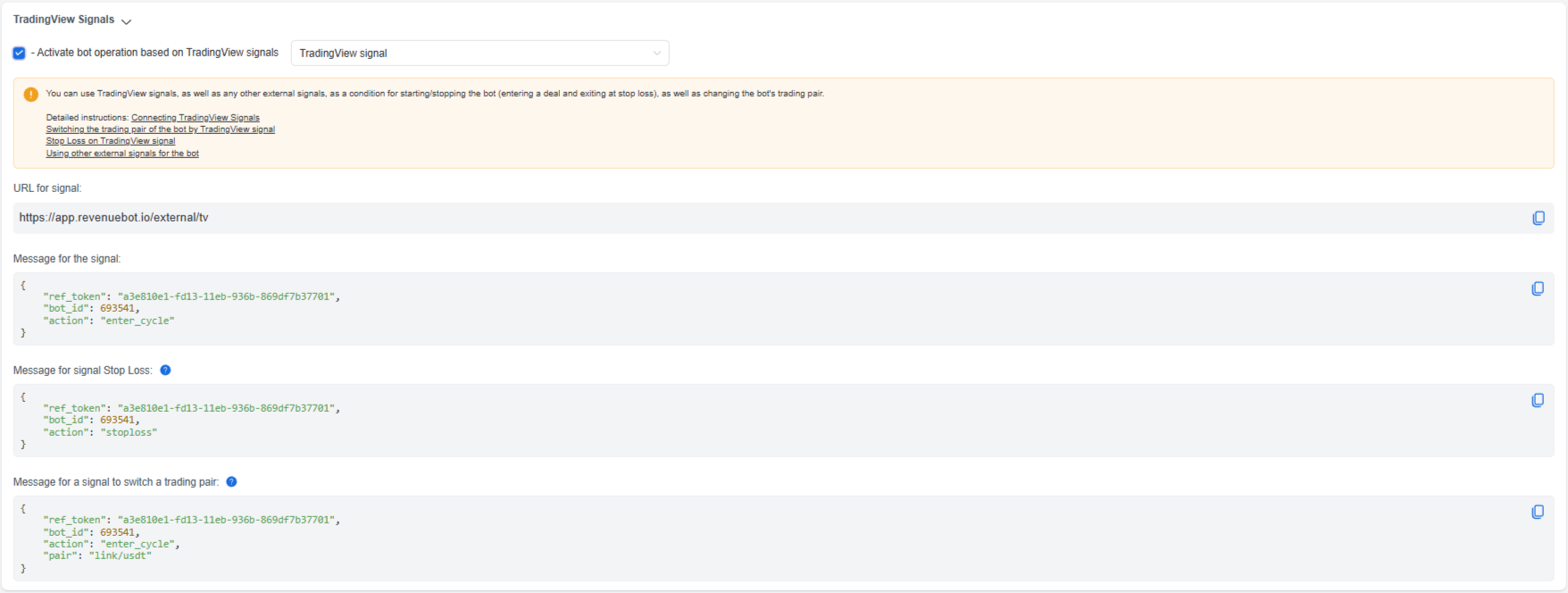The width and height of the screenshot is (1568, 593).
Task: Open the TradingView signal dropdown
Action: tap(480, 53)
